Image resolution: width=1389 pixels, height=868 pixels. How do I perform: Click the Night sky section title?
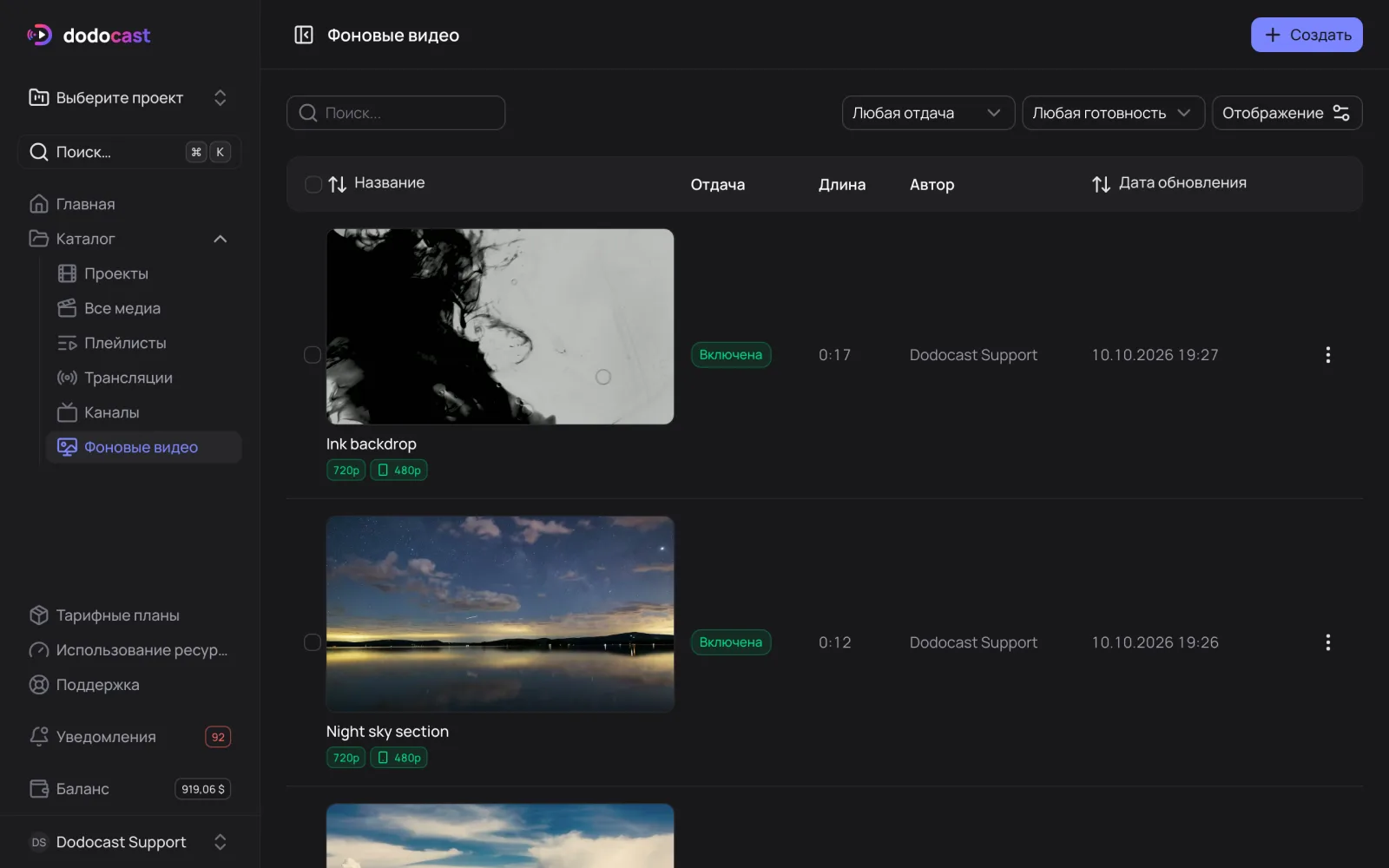click(x=387, y=732)
